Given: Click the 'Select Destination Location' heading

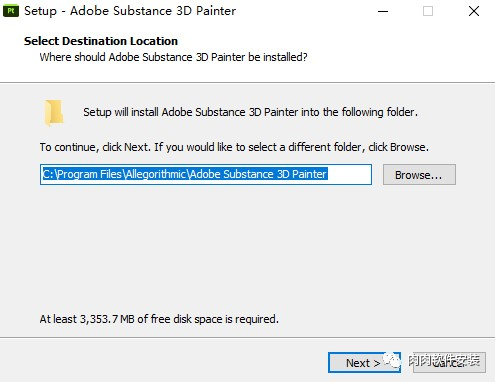Looking at the screenshot, I should pyautogui.click(x=101, y=41).
